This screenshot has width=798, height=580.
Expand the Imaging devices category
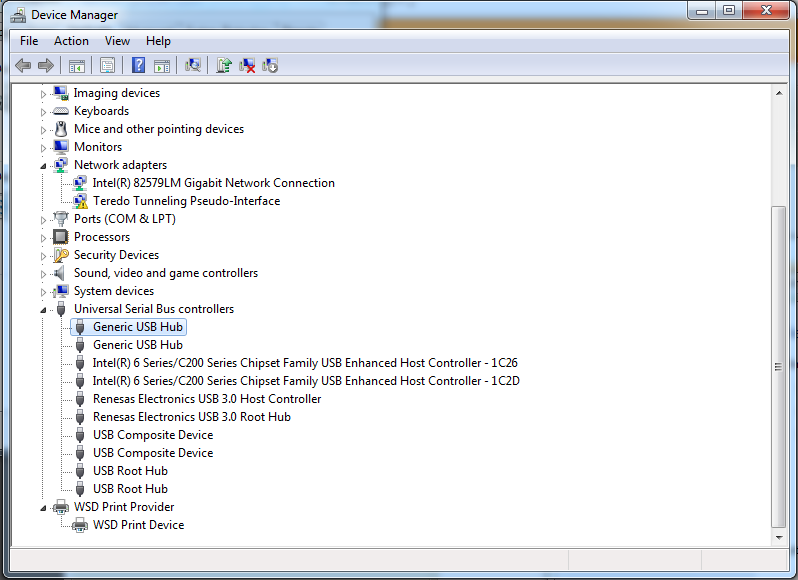coord(43,94)
